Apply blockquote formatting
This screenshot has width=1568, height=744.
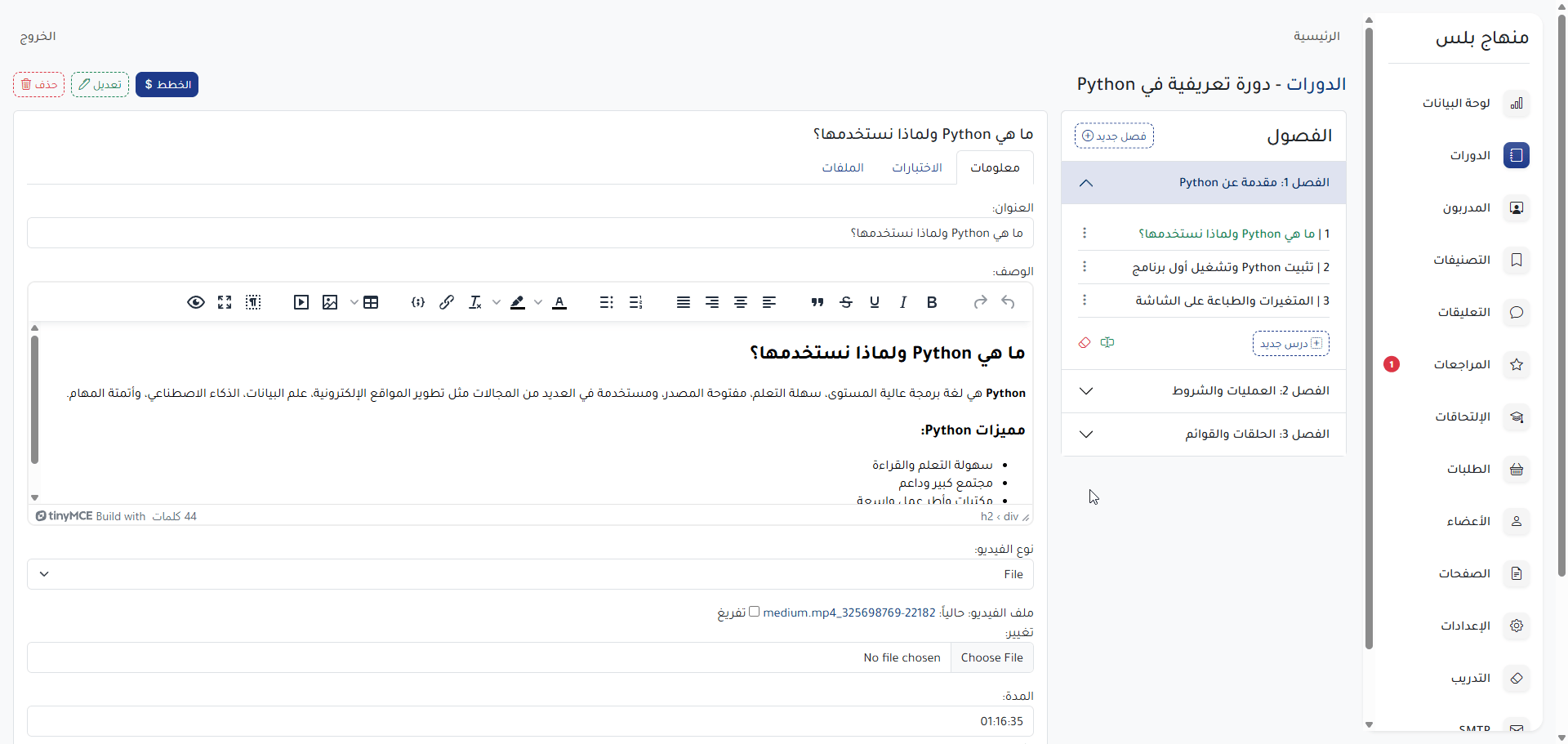817,302
